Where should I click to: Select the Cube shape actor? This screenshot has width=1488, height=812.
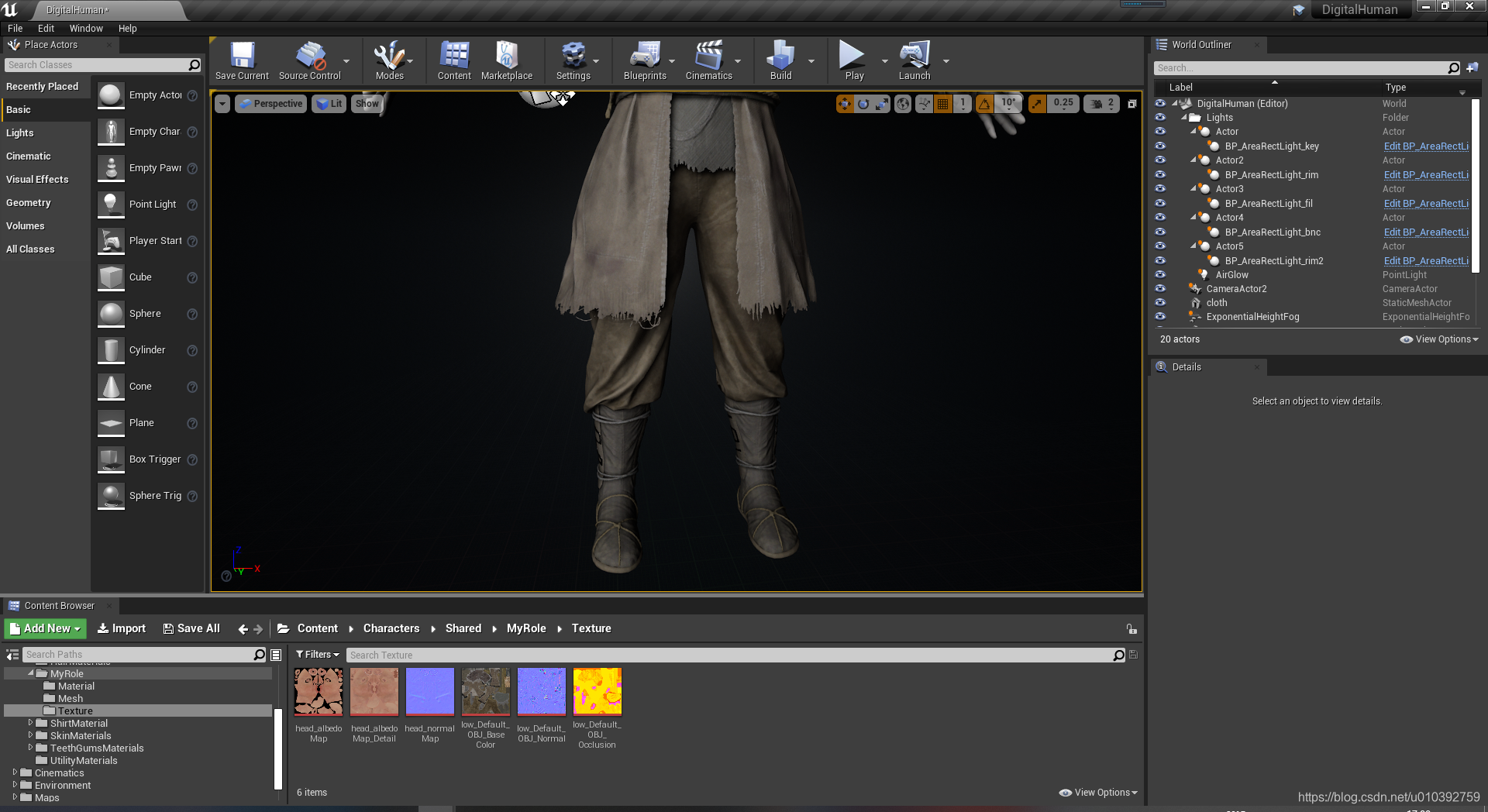(x=147, y=277)
